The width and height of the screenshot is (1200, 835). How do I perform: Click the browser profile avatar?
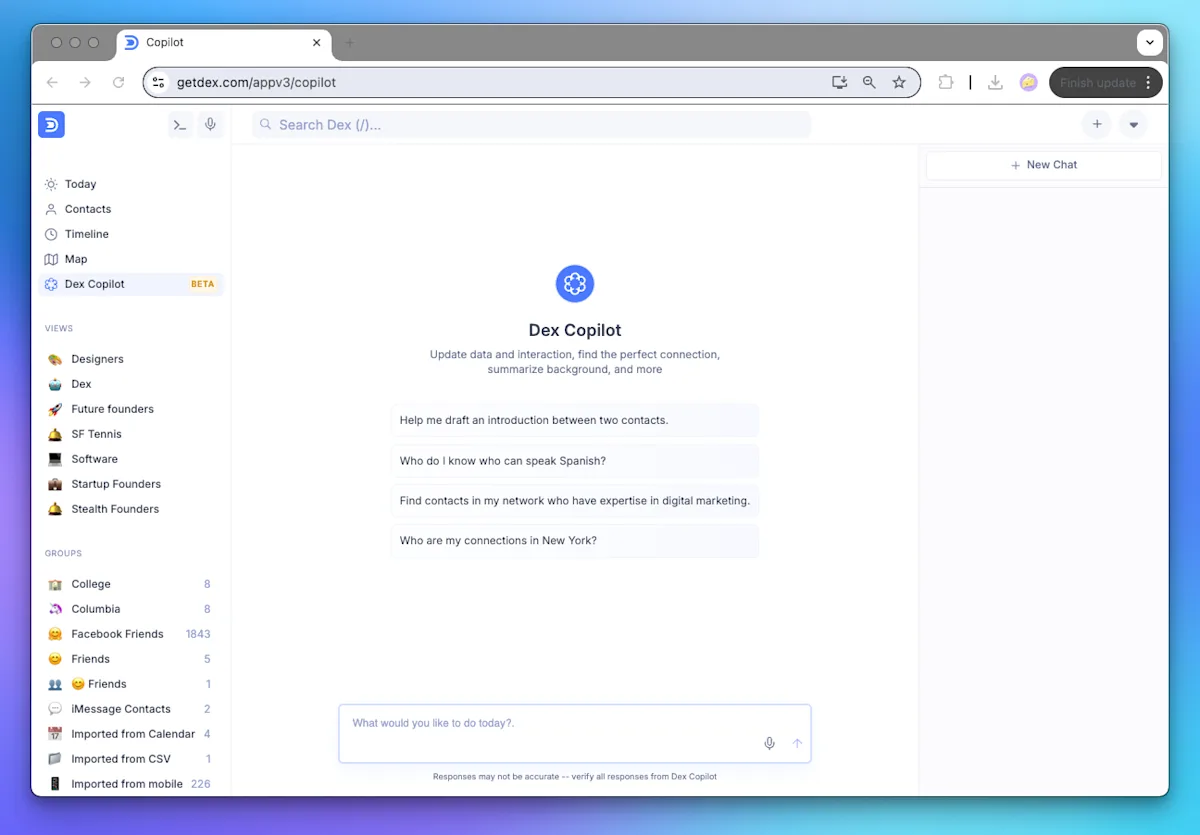pos(1029,83)
